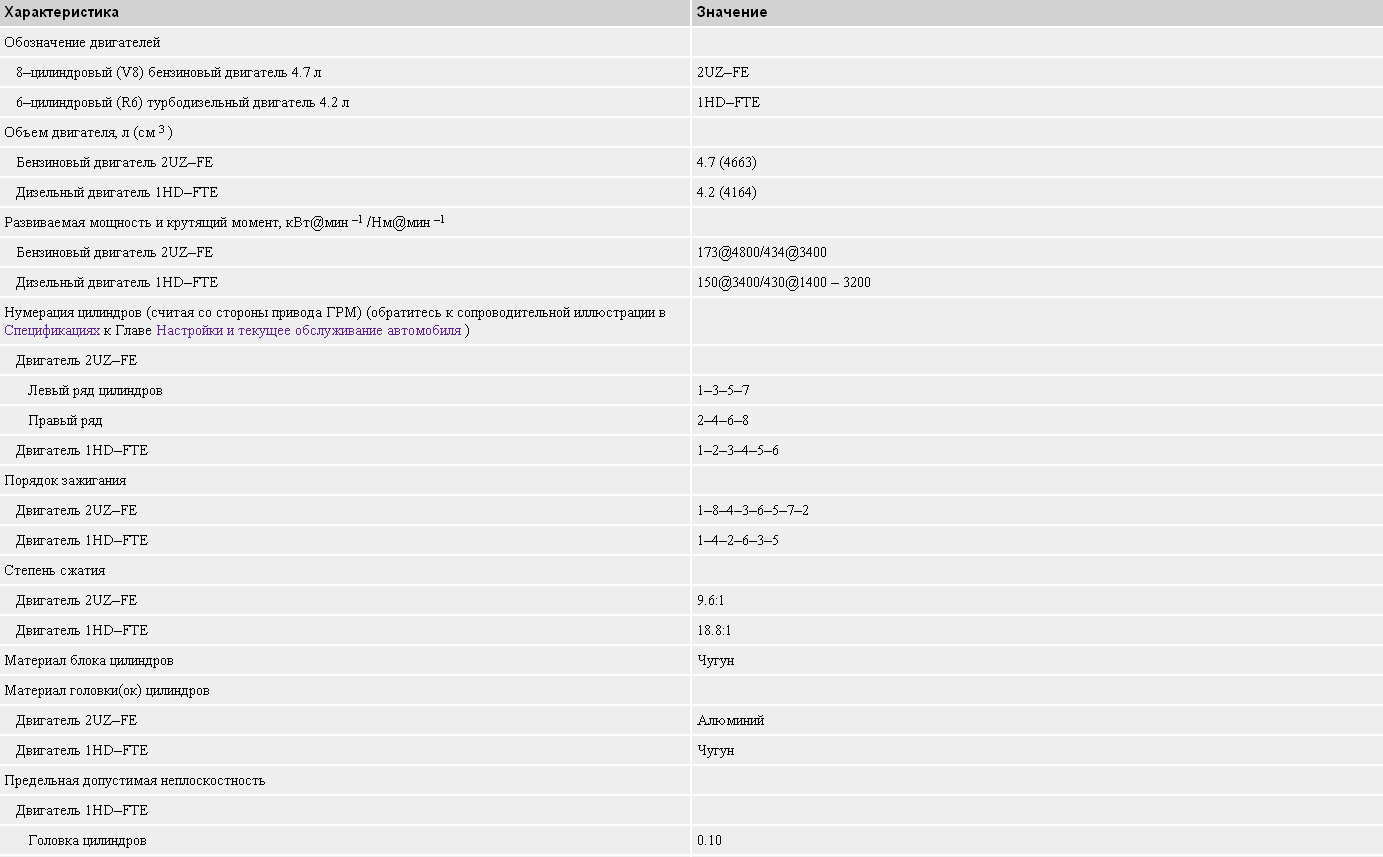
Task: Select the 4.2 (4164) displacement value
Action: 726,192
